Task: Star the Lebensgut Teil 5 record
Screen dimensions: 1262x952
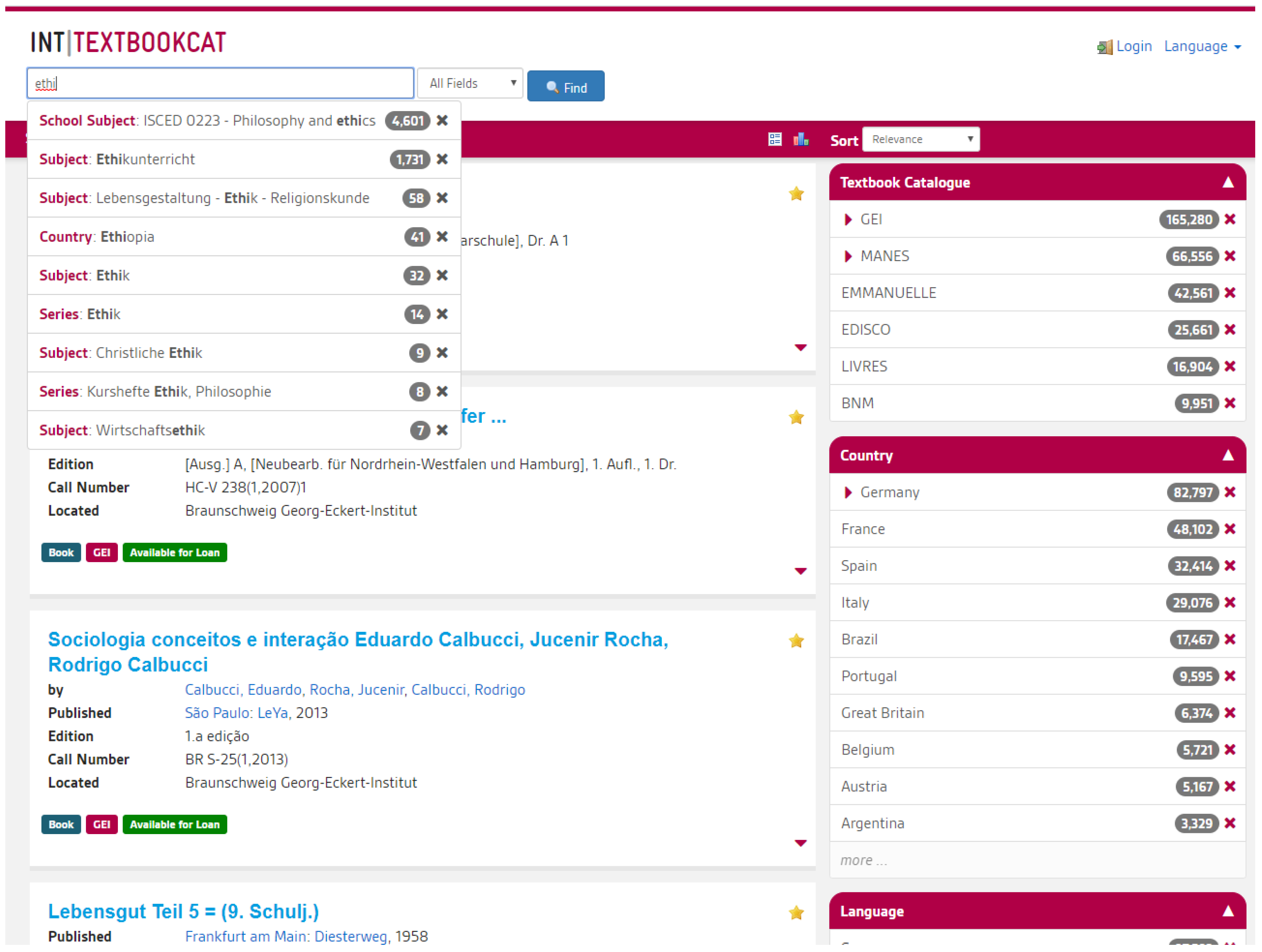Action: click(x=796, y=913)
